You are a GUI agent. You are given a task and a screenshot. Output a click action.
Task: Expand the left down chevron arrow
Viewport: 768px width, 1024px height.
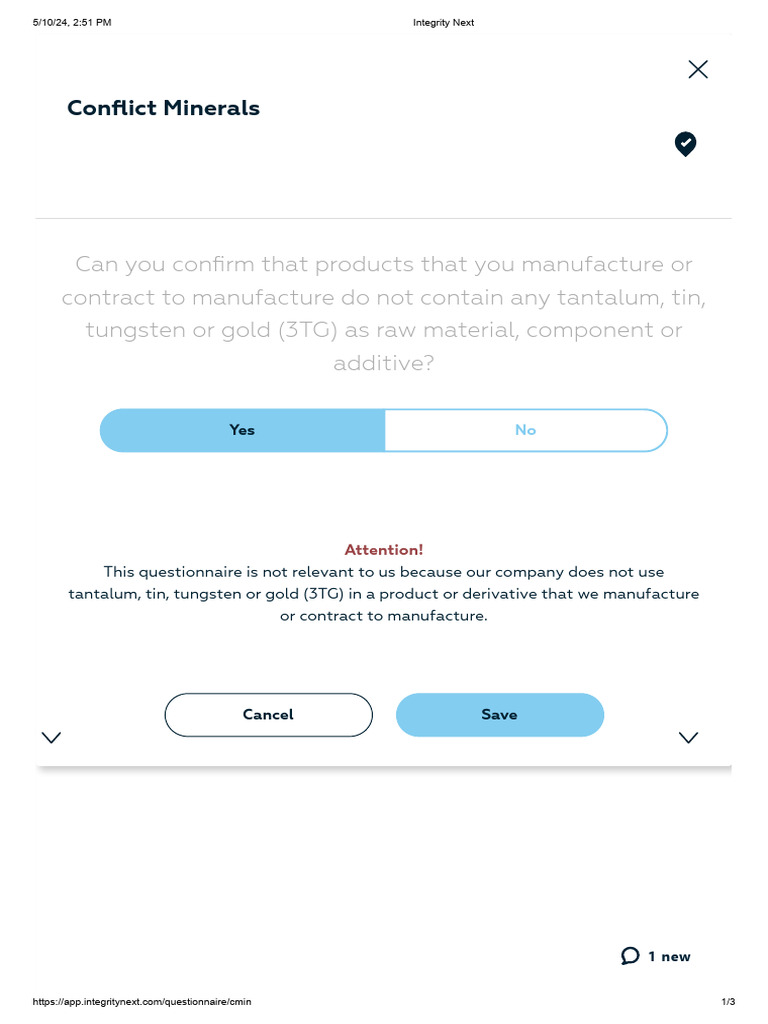pyautogui.click(x=51, y=738)
